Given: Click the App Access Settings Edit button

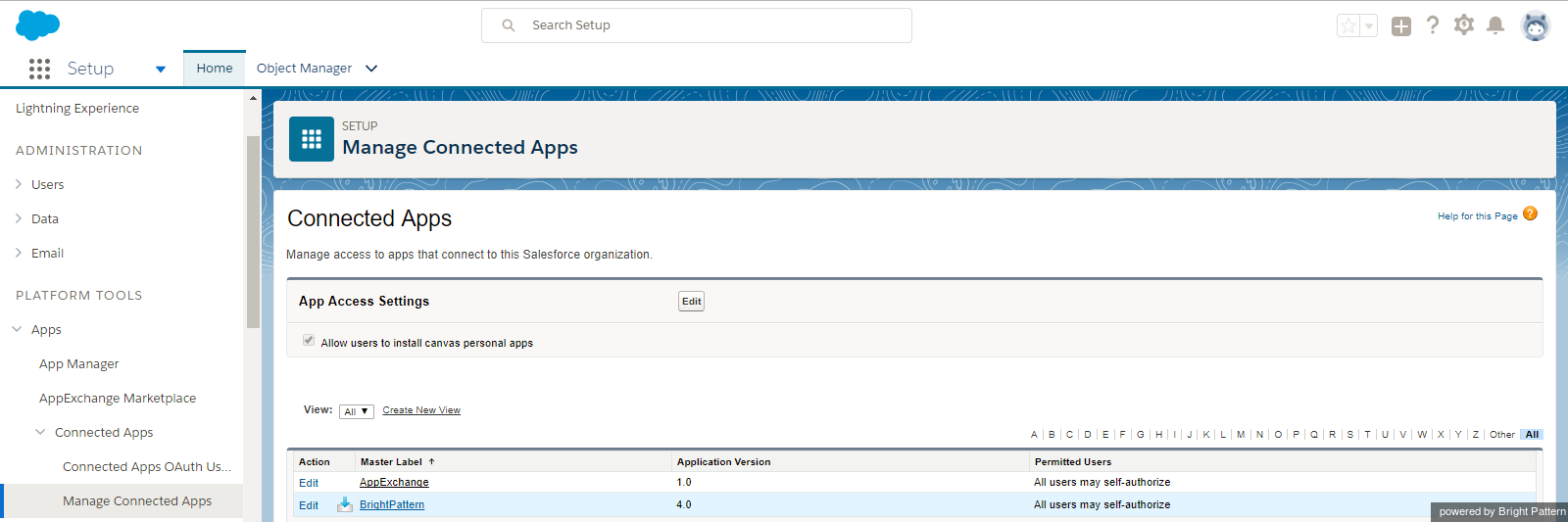Looking at the screenshot, I should (692, 302).
